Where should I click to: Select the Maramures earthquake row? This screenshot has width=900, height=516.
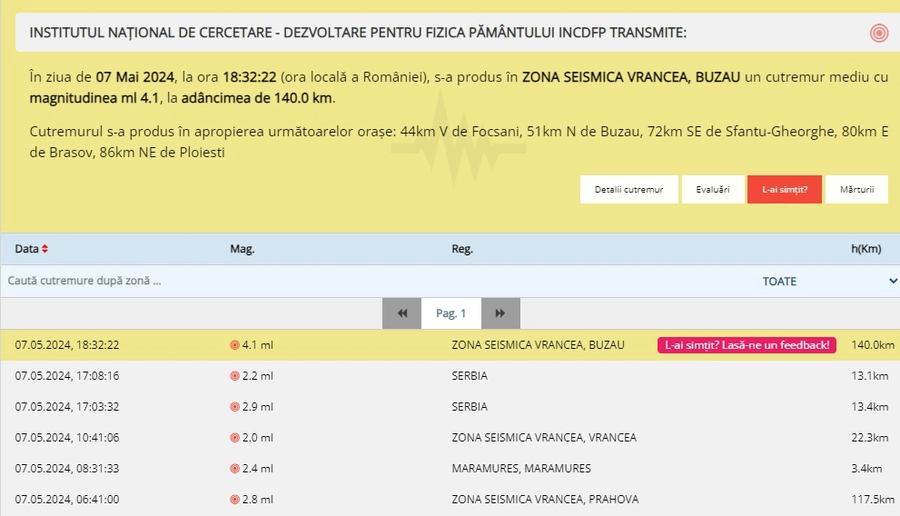tap(450, 469)
